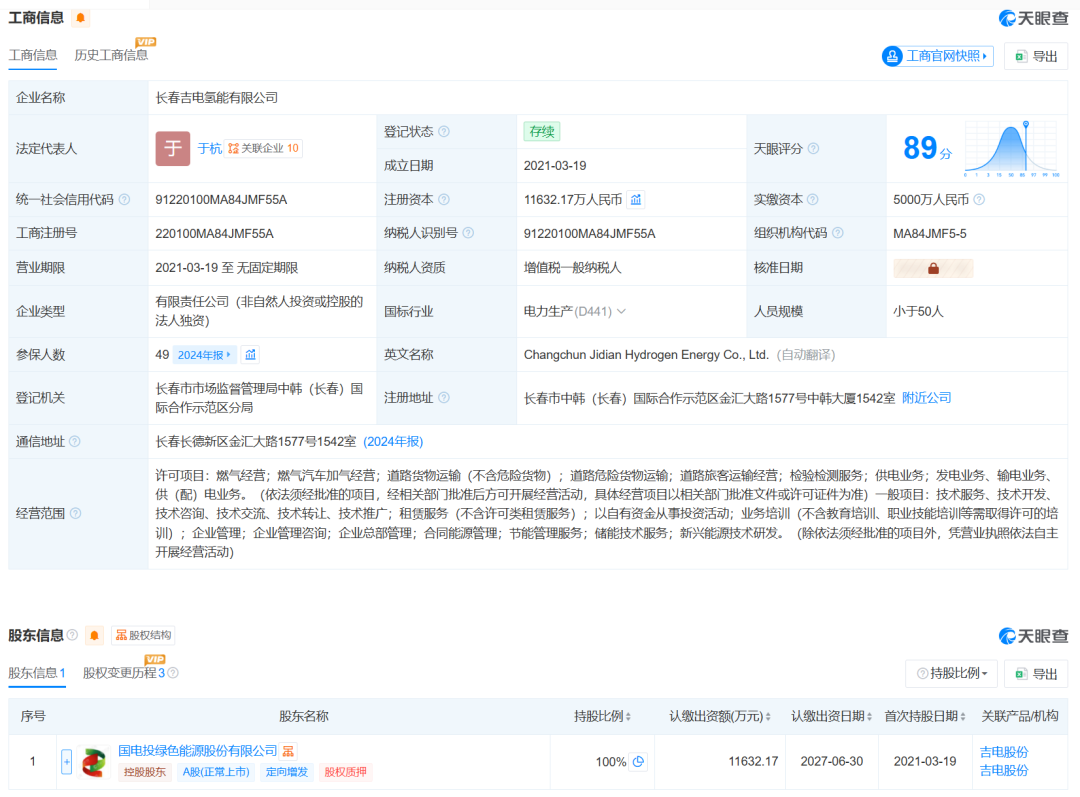Click help icon beside 实缴资本 label
Image resolution: width=1080 pixels, height=797 pixels.
click(813, 200)
